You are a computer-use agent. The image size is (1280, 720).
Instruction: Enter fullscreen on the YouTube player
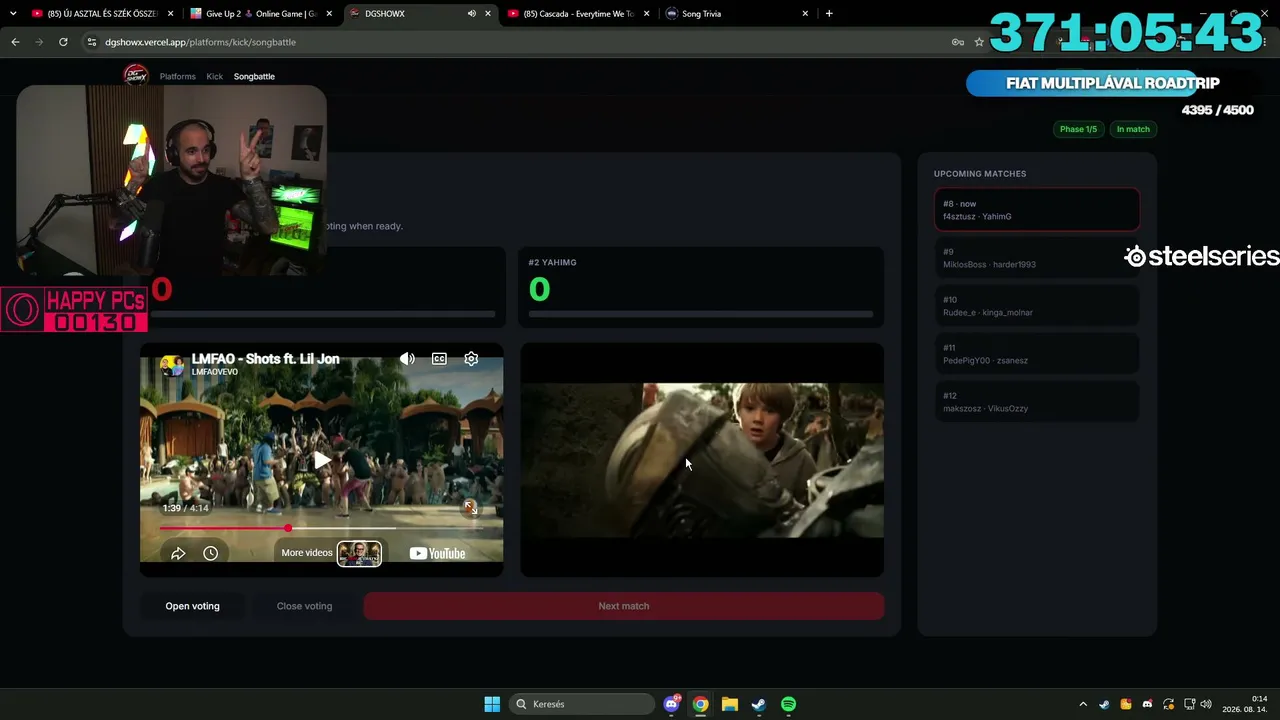(x=470, y=508)
